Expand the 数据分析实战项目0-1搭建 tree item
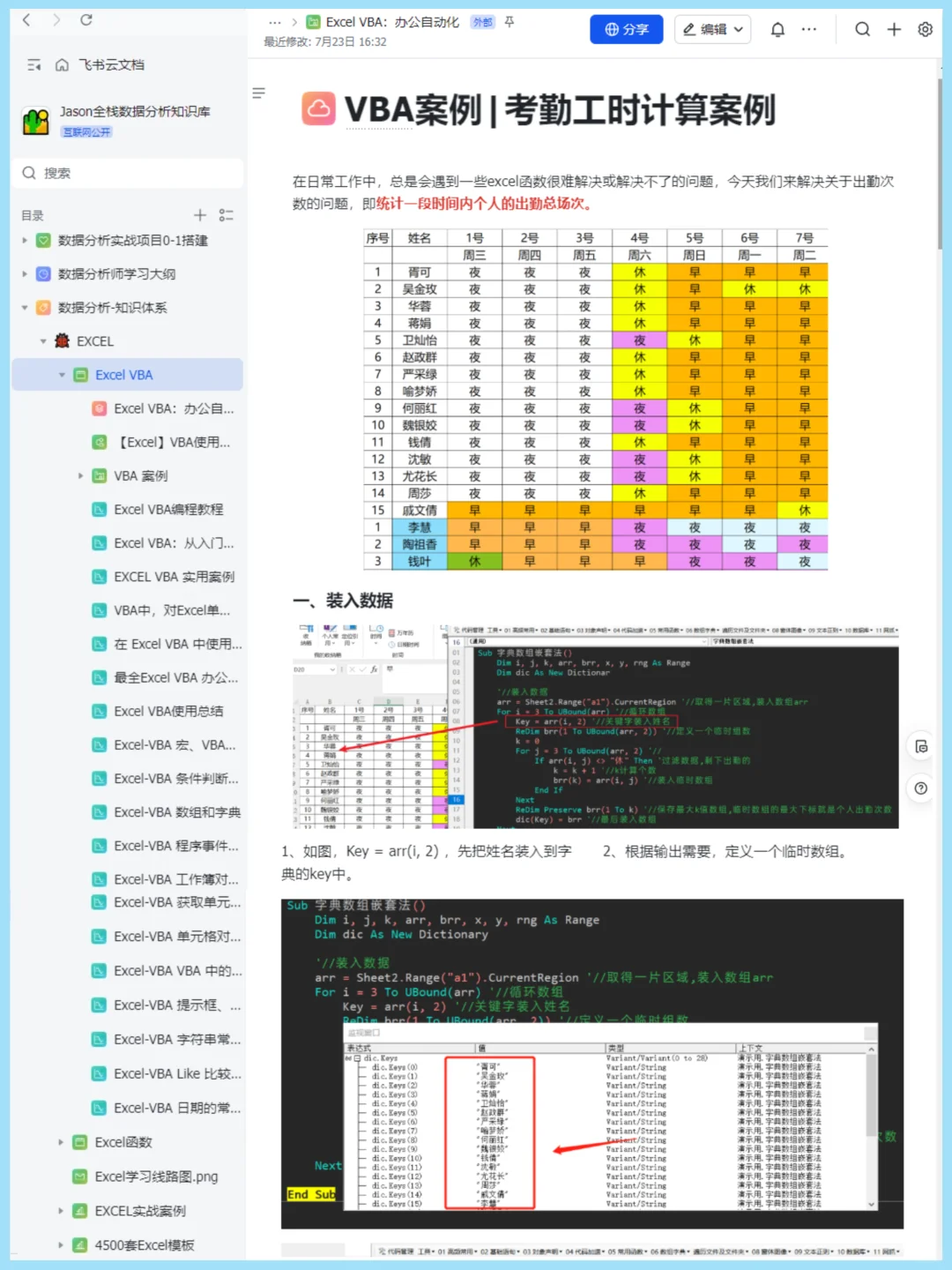Viewport: 952px width, 1270px height. pos(24,239)
